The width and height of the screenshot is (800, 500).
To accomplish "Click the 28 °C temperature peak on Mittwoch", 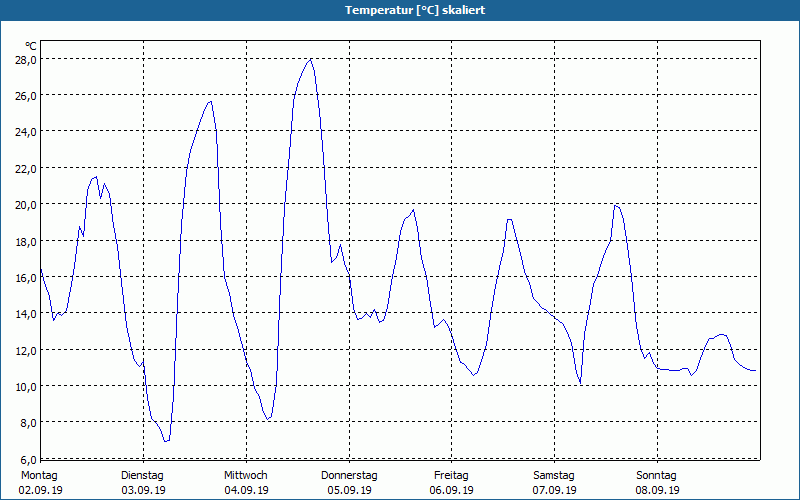I will (x=311, y=59).
